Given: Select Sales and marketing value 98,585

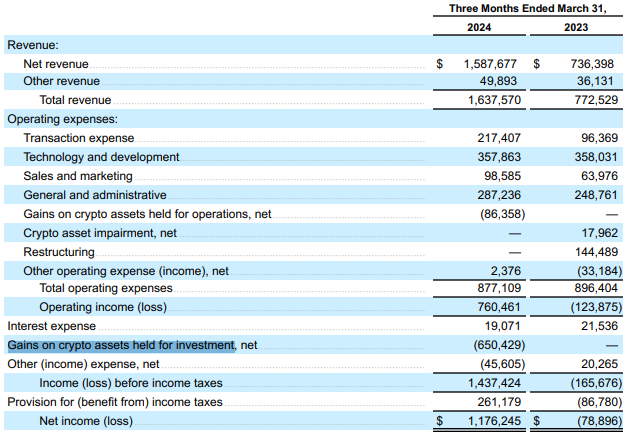Looking at the screenshot, I should click(499, 176).
